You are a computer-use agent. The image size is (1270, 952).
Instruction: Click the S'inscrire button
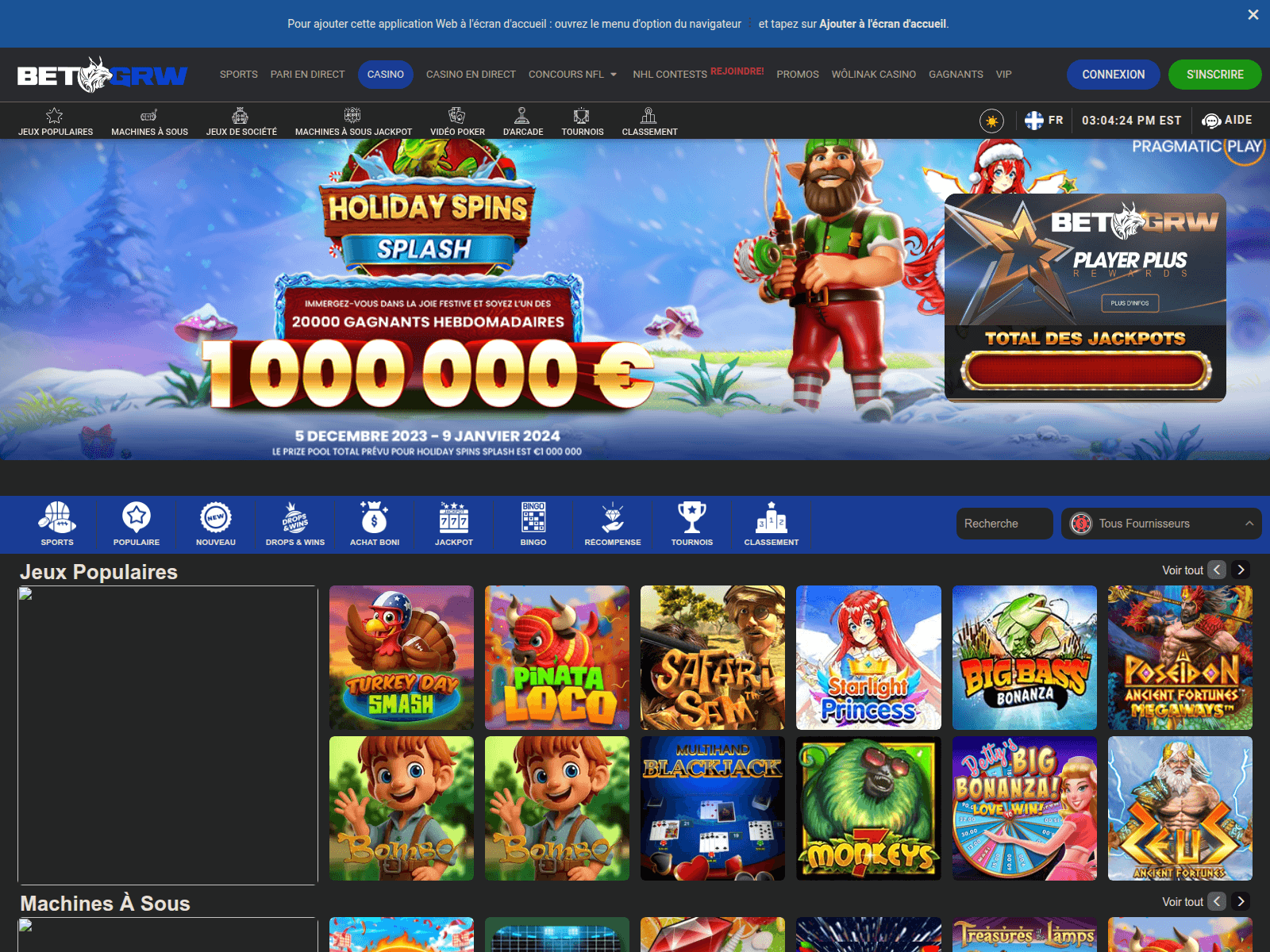1215,75
